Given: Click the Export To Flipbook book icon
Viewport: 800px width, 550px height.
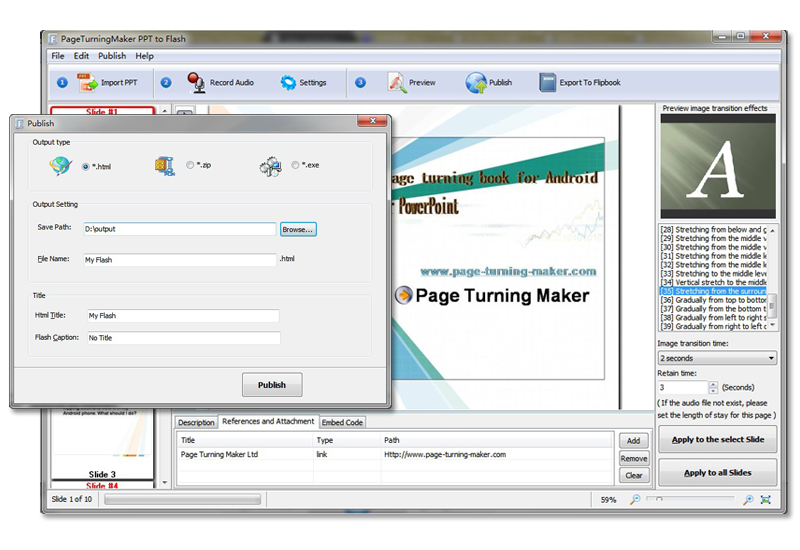Looking at the screenshot, I should pos(547,82).
